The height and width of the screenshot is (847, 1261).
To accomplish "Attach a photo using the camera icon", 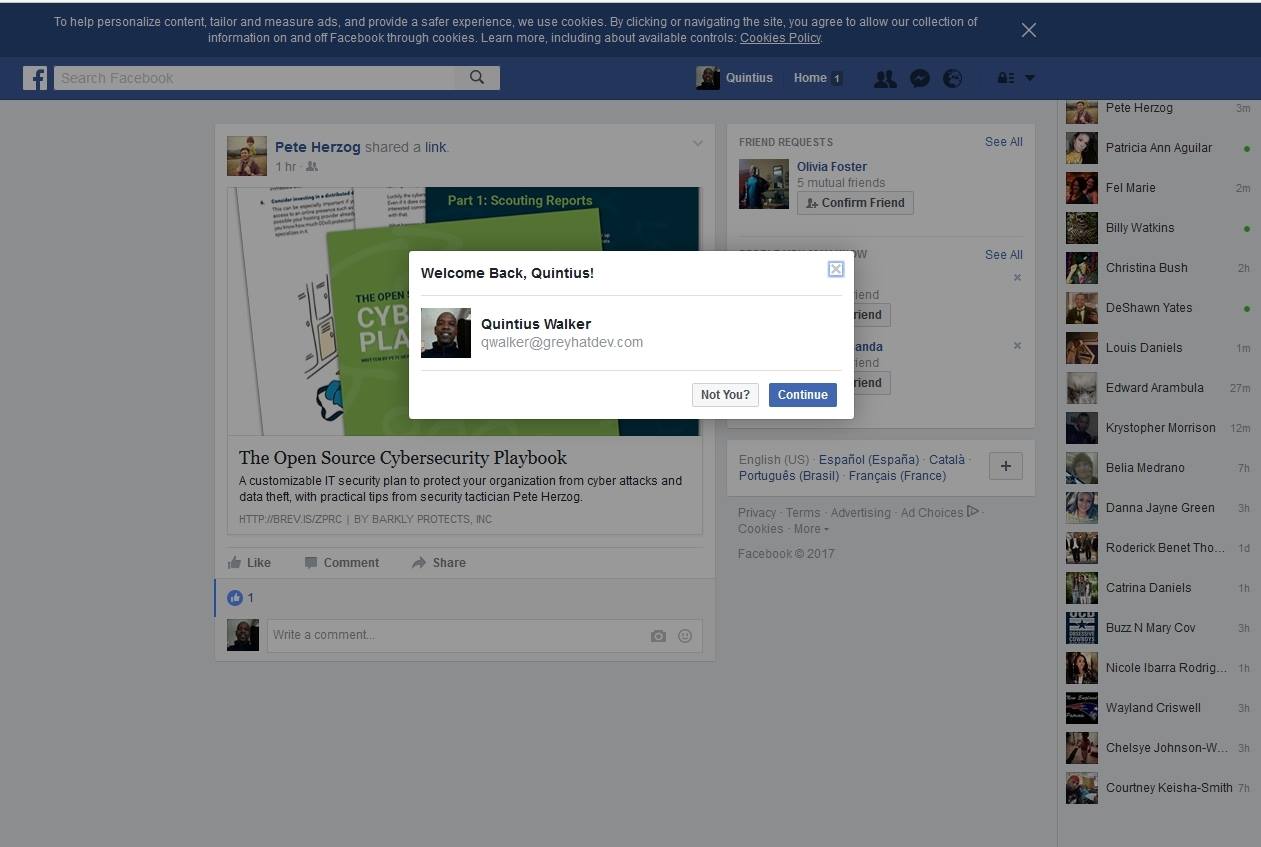I will 658,636.
